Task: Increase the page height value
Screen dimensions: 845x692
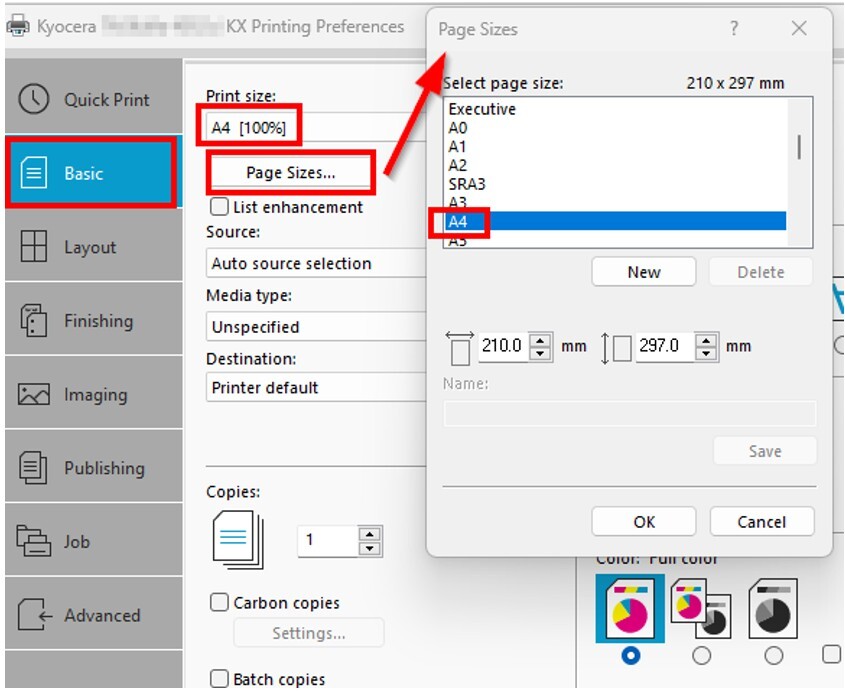Action: [706, 340]
